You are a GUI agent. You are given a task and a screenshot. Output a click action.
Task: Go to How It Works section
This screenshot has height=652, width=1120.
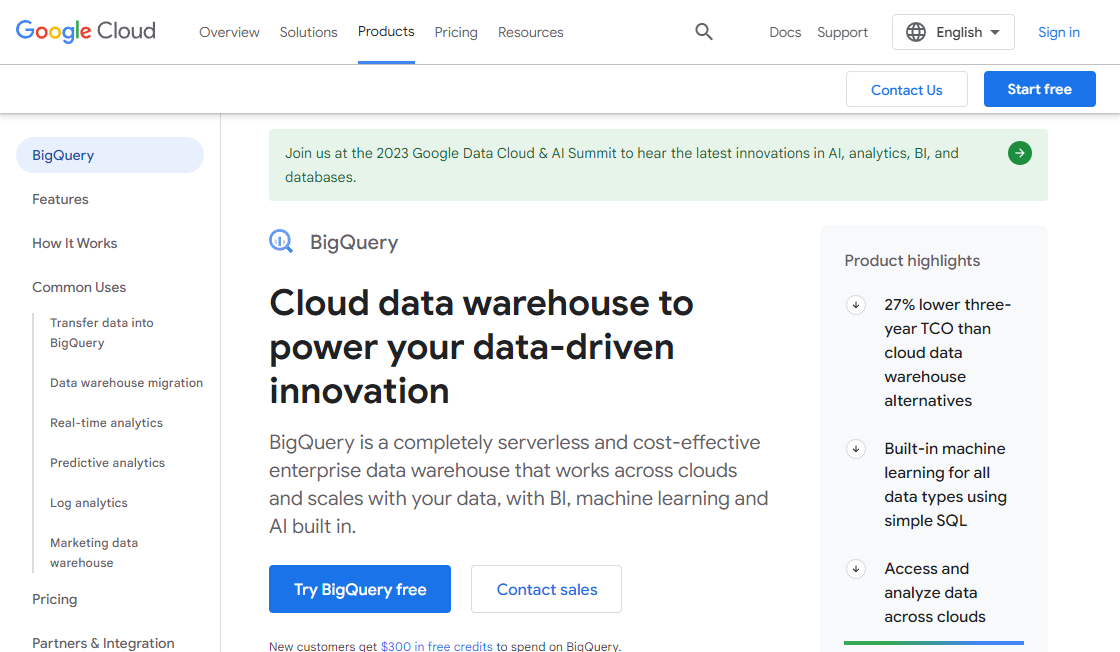coord(74,244)
